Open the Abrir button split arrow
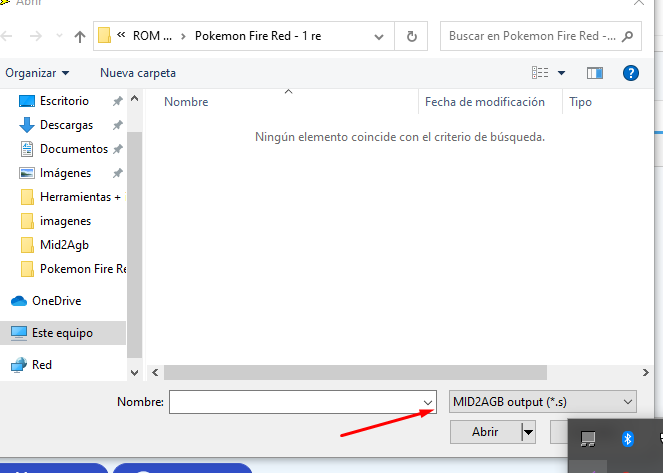The height and width of the screenshot is (473, 663). pyautogui.click(x=529, y=432)
